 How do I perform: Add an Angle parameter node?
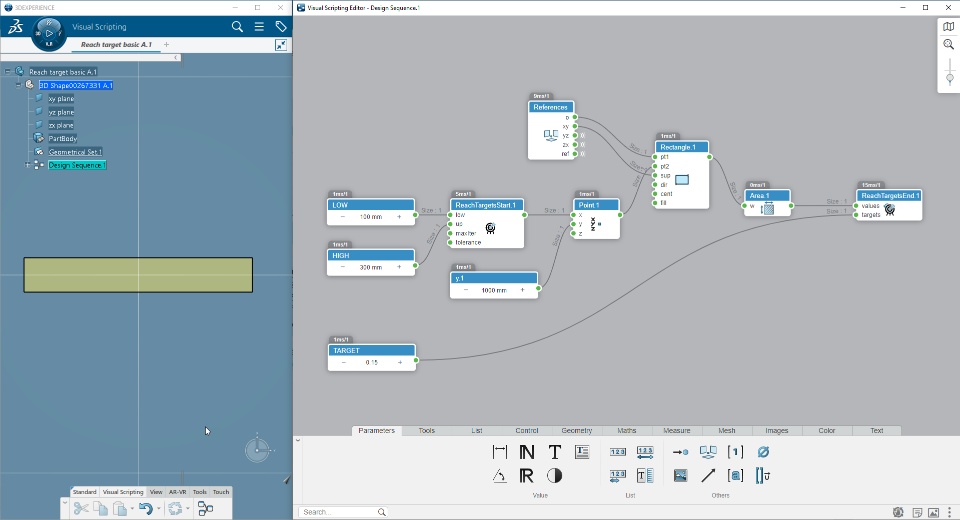[x=500, y=476]
